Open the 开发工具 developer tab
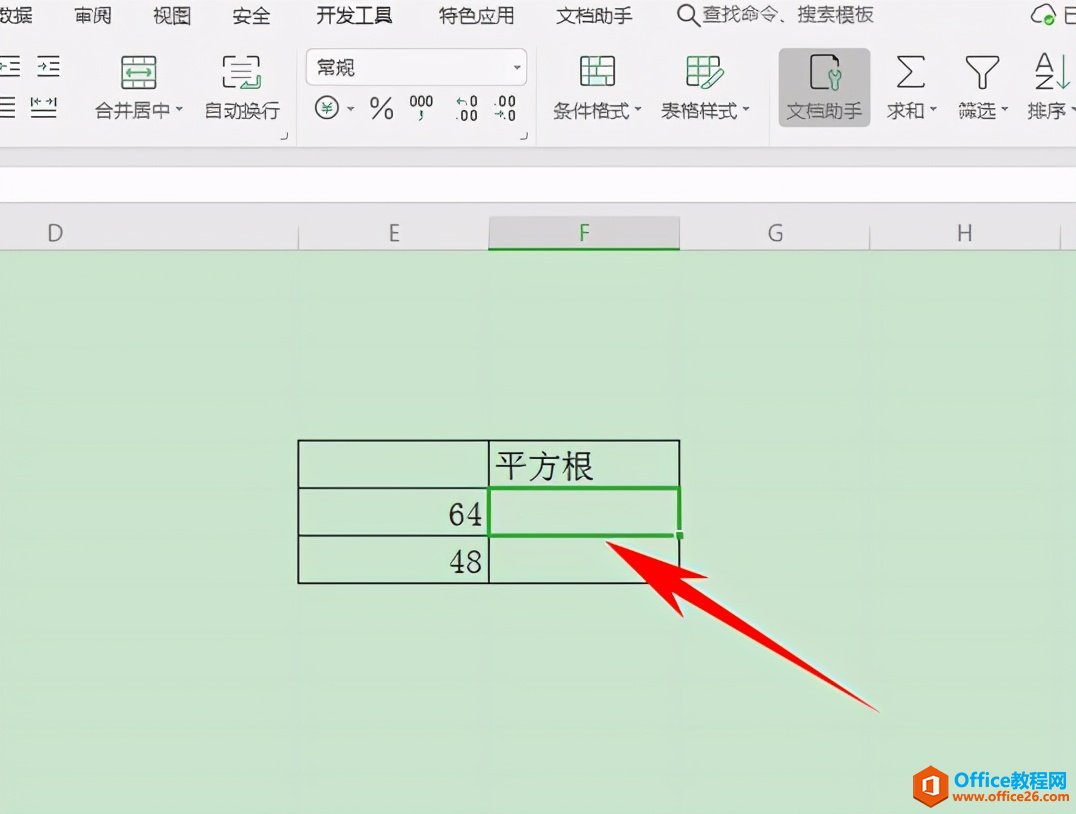 pos(354,15)
